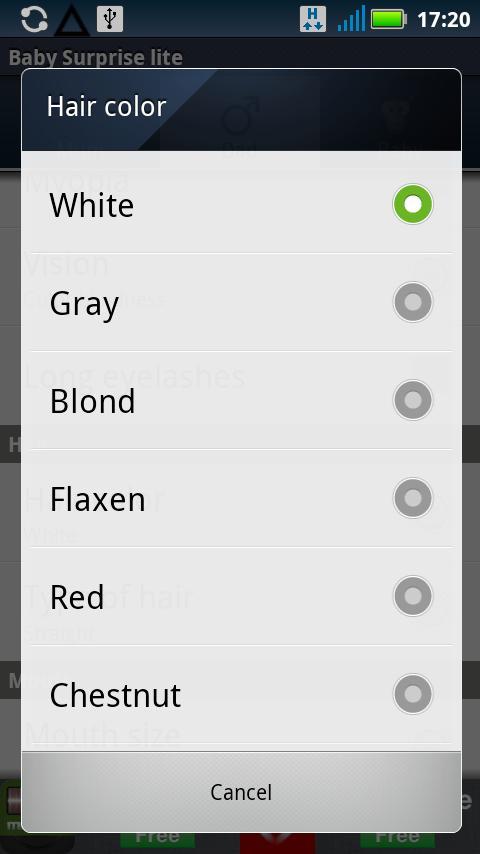480x854 pixels.
Task: Tap the USB connection status icon
Action: [110, 19]
